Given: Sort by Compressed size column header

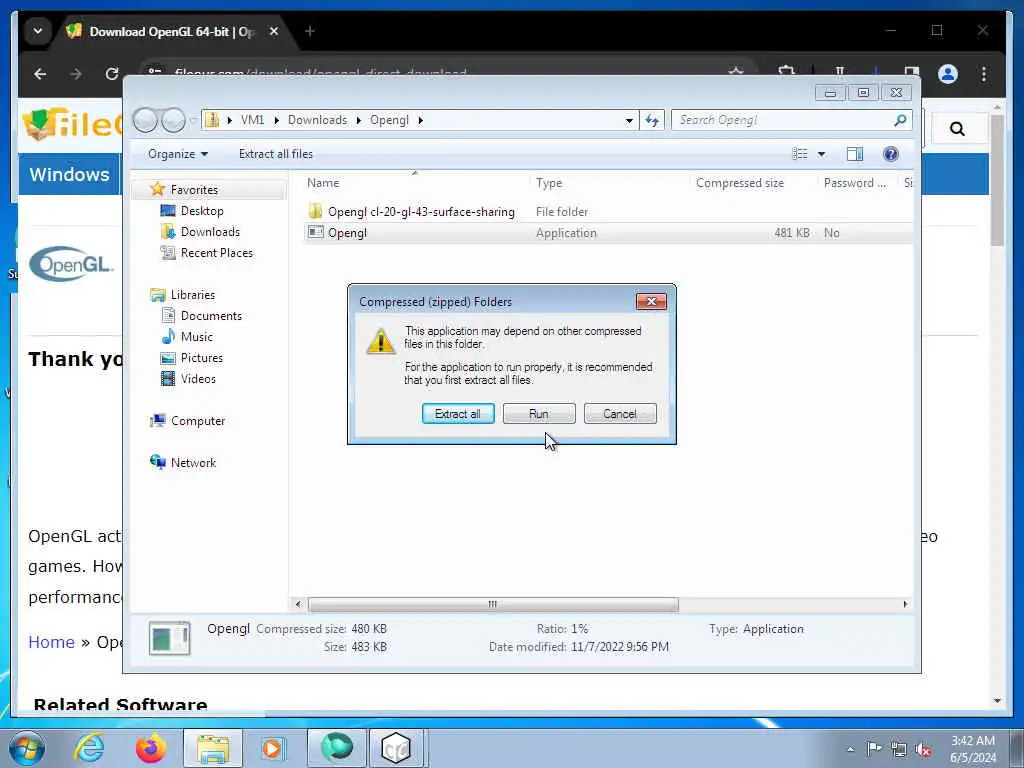Looking at the screenshot, I should click(x=740, y=184).
